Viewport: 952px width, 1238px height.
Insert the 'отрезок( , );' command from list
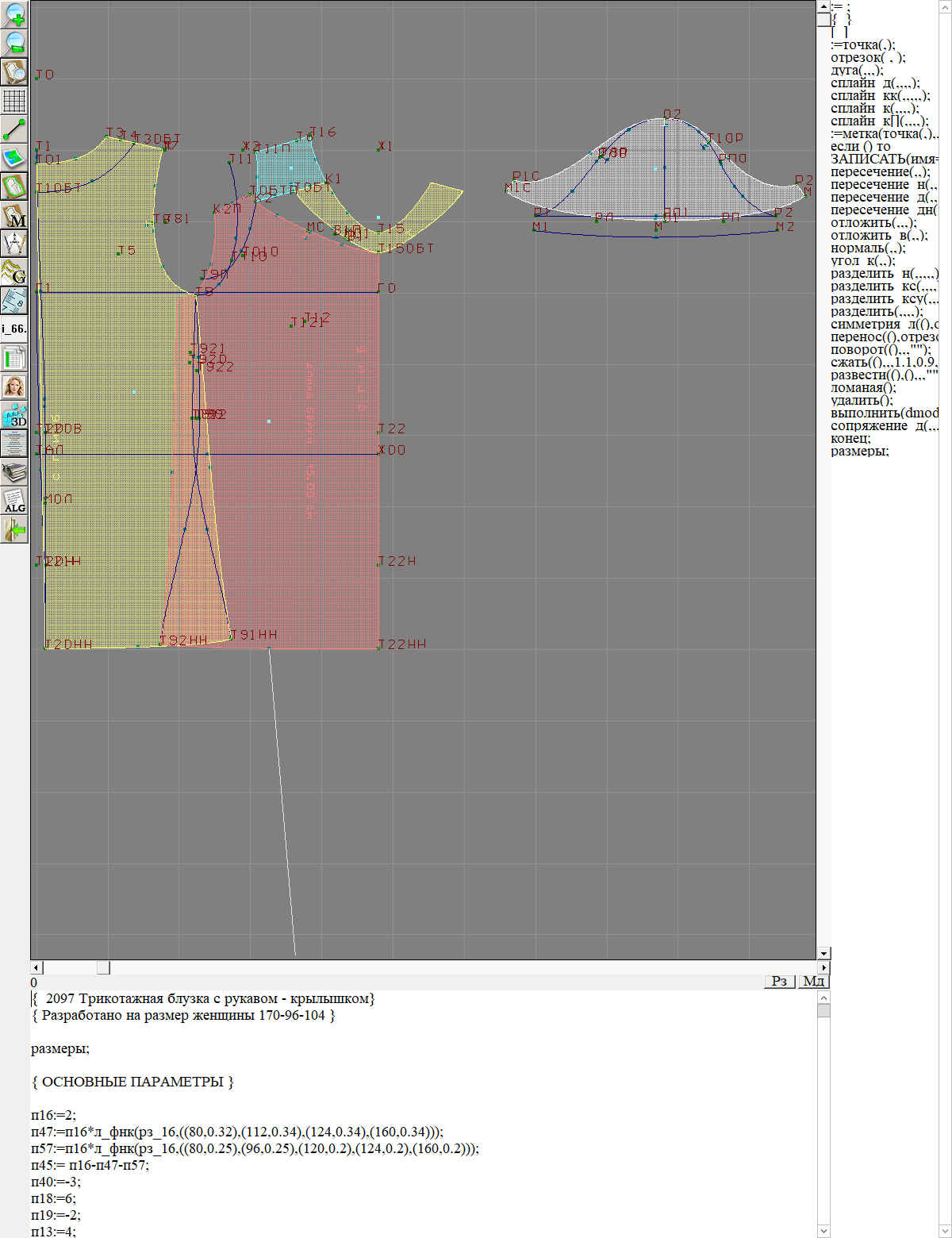868,57
